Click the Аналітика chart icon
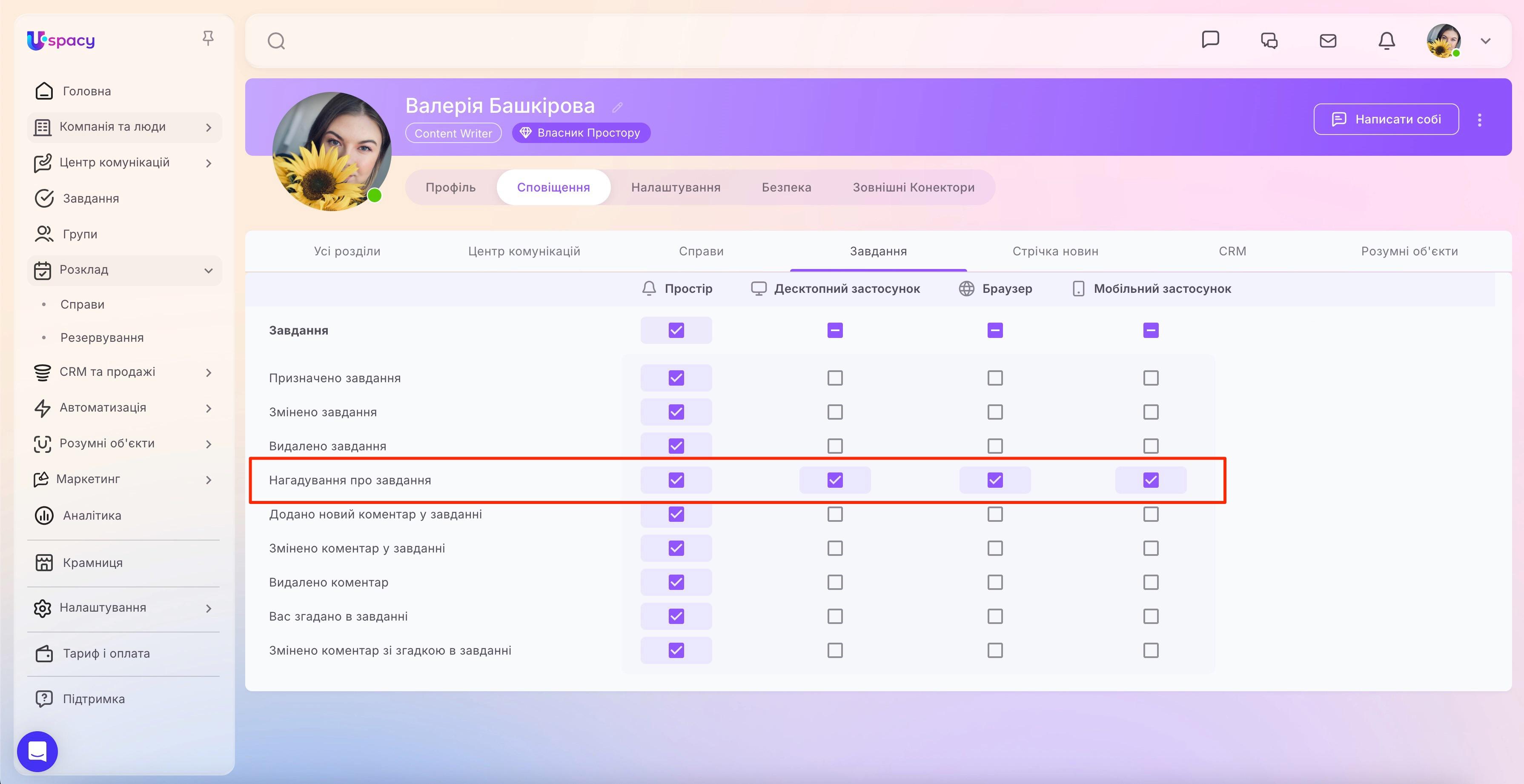Screen dimensions: 1524x784 44,515
